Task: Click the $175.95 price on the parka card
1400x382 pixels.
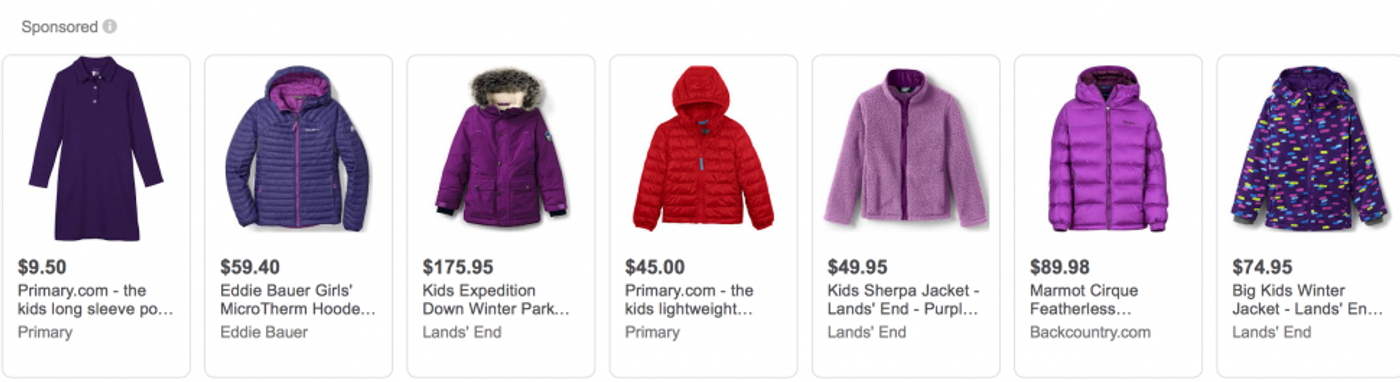Action: (458, 267)
